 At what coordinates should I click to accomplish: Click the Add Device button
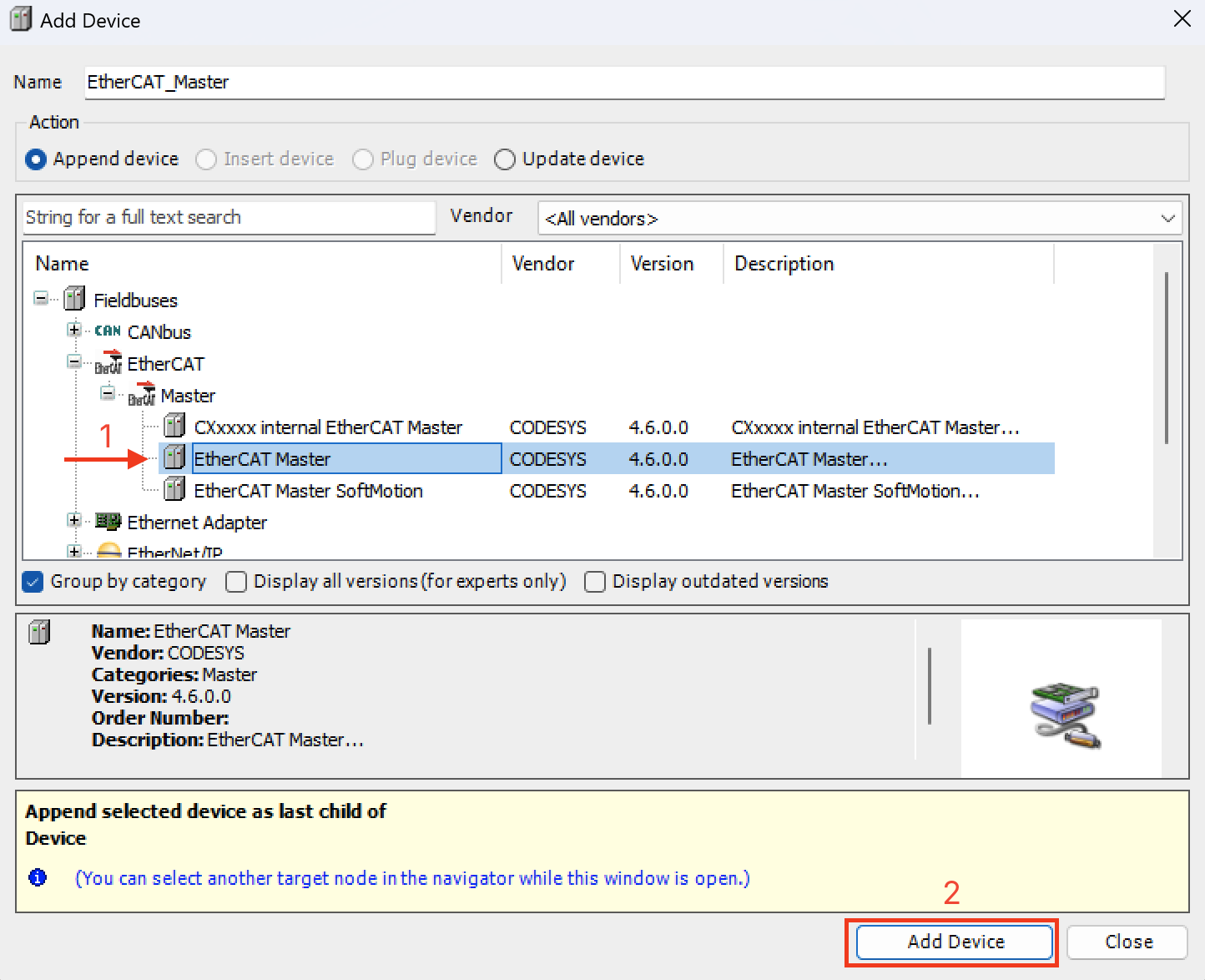pos(955,942)
